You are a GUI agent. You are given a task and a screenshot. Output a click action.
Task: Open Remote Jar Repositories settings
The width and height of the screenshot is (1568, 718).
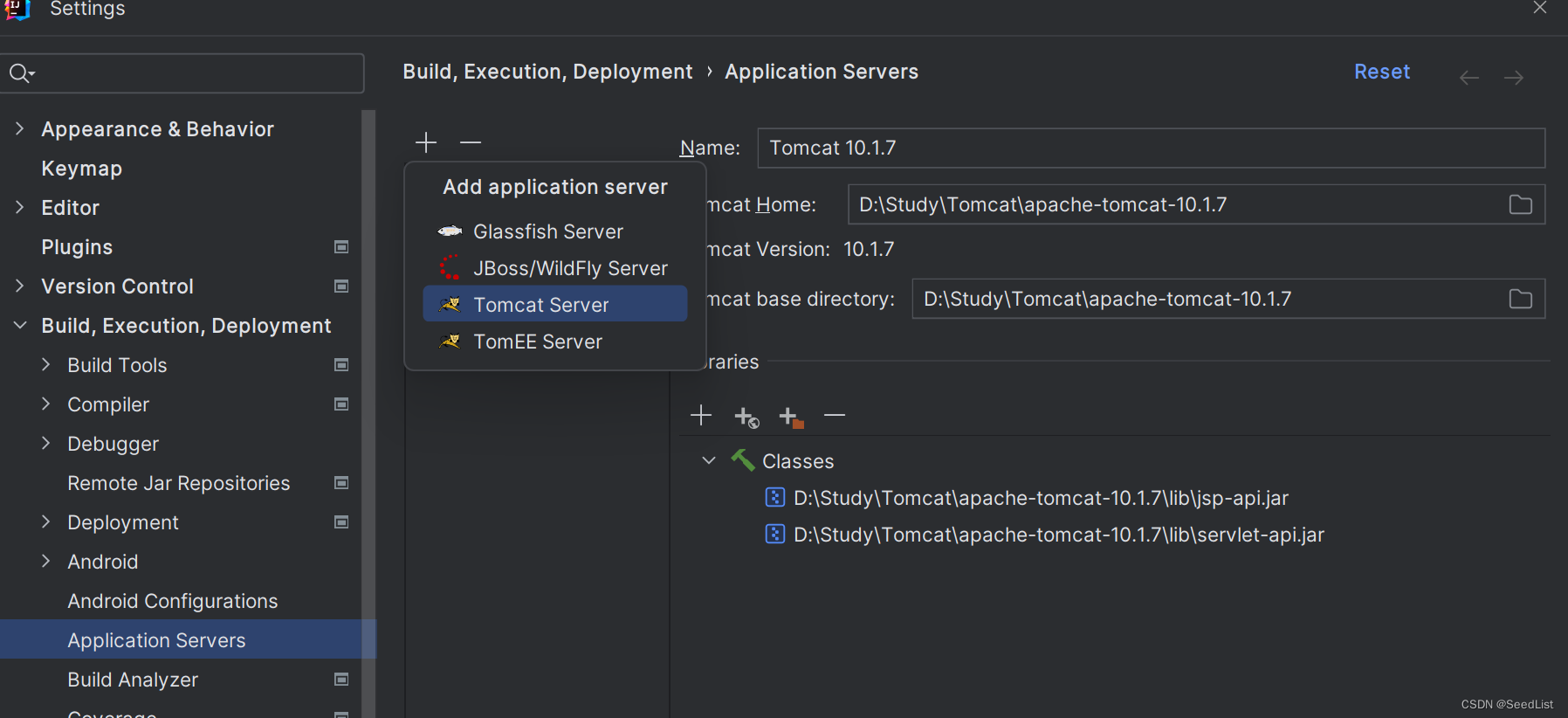click(179, 483)
